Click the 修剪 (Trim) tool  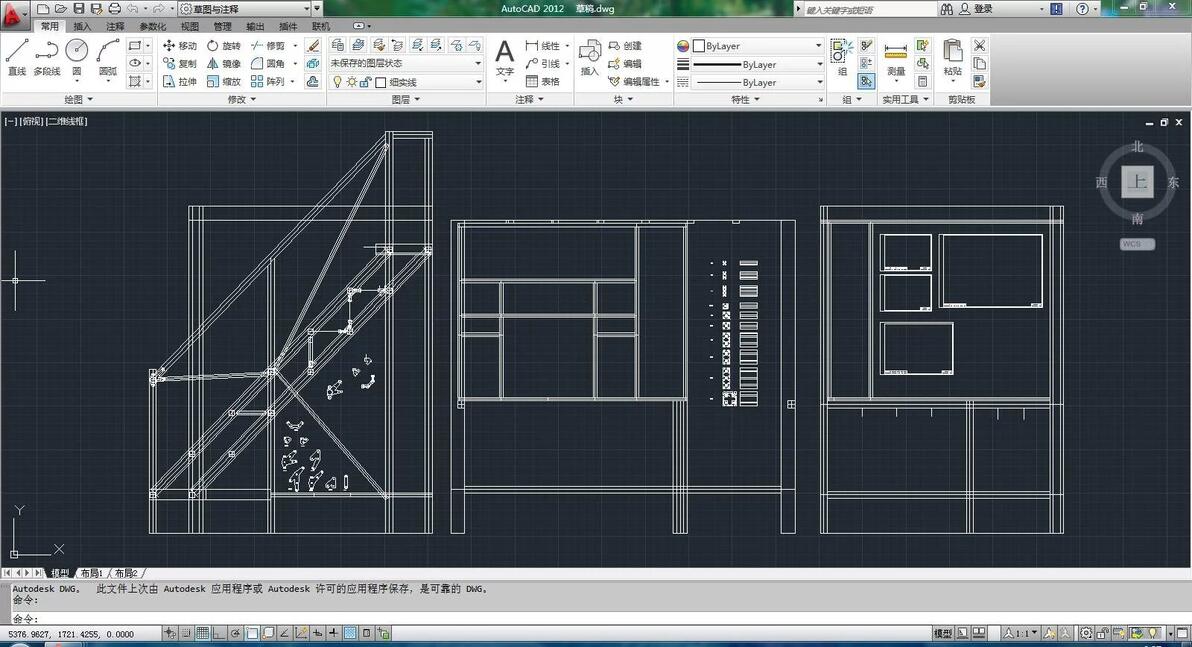click(268, 46)
